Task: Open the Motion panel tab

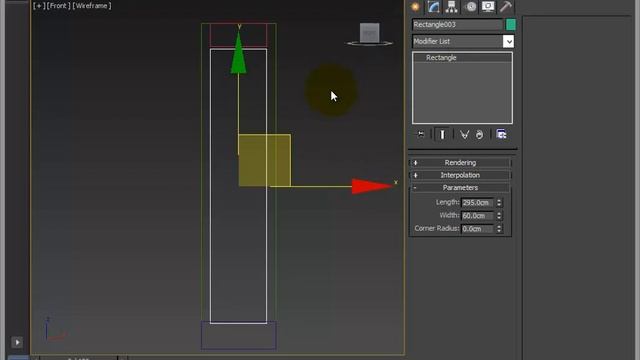Action: pos(471,7)
